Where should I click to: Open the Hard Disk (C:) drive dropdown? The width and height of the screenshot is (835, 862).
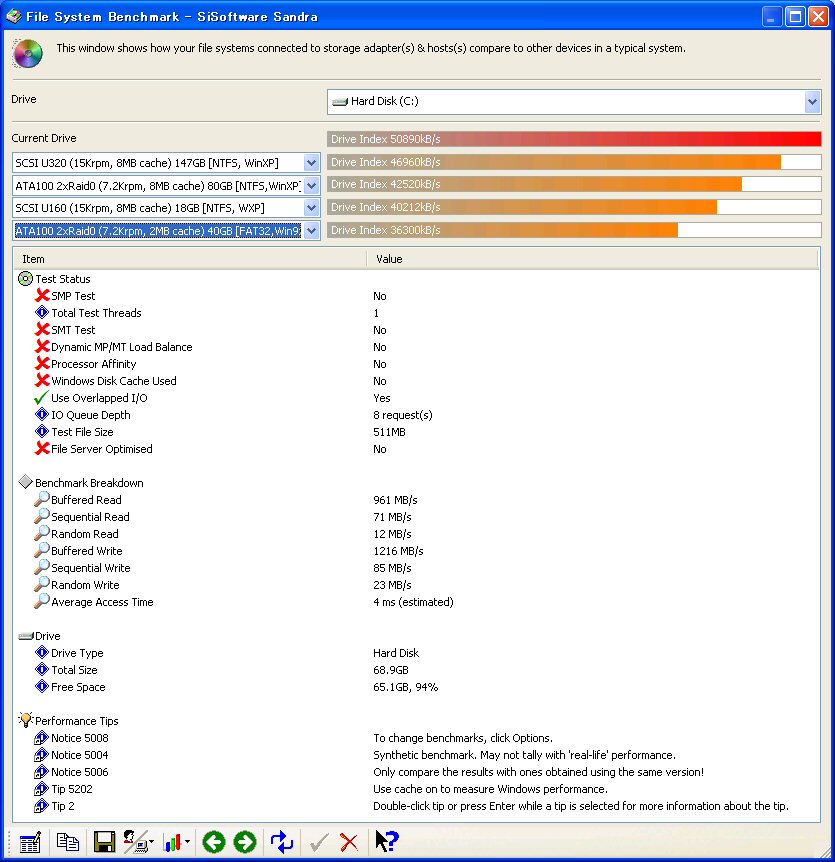812,102
